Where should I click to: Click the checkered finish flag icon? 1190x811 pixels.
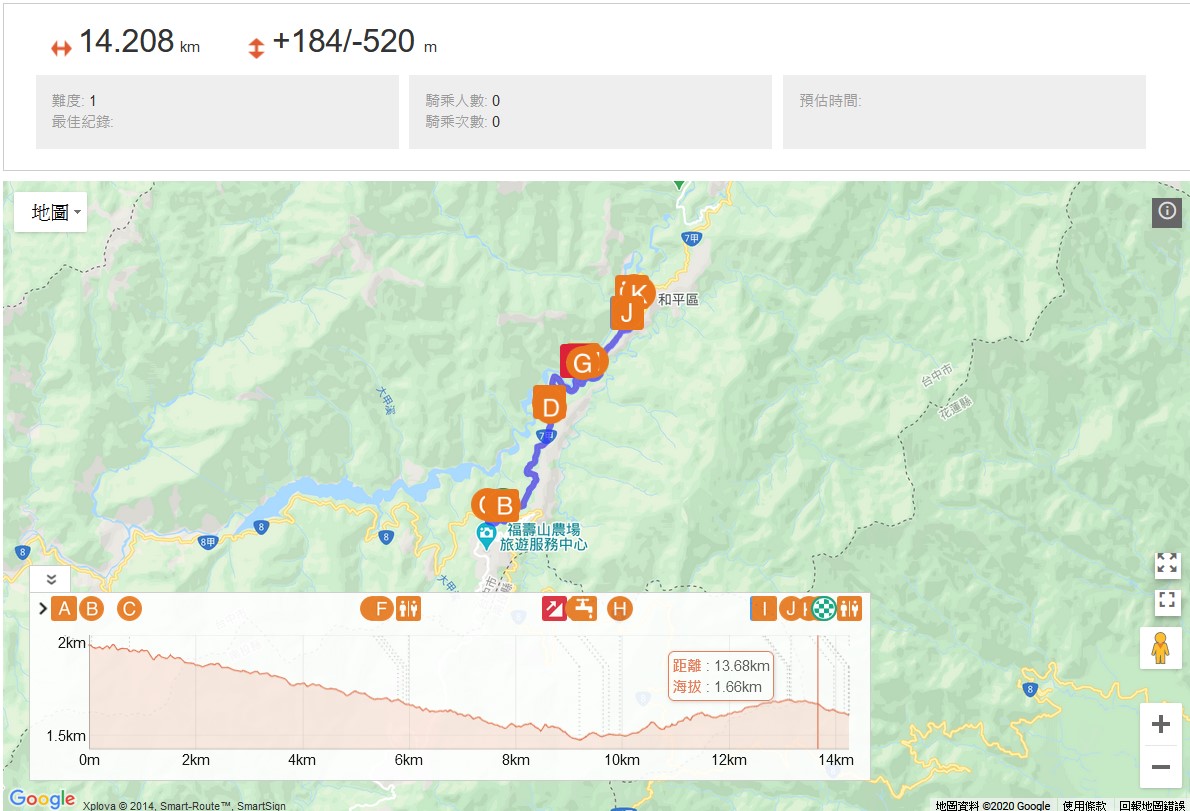pyautogui.click(x=823, y=608)
